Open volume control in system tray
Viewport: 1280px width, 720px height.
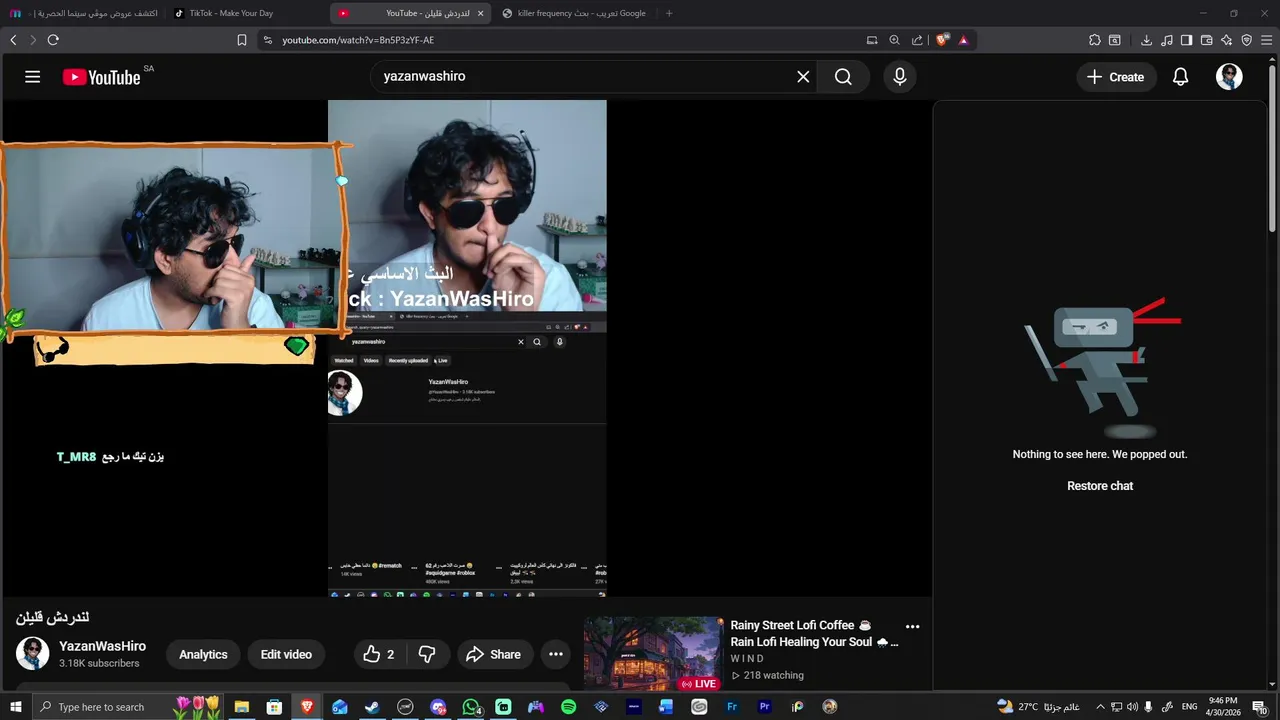click(x=1133, y=707)
